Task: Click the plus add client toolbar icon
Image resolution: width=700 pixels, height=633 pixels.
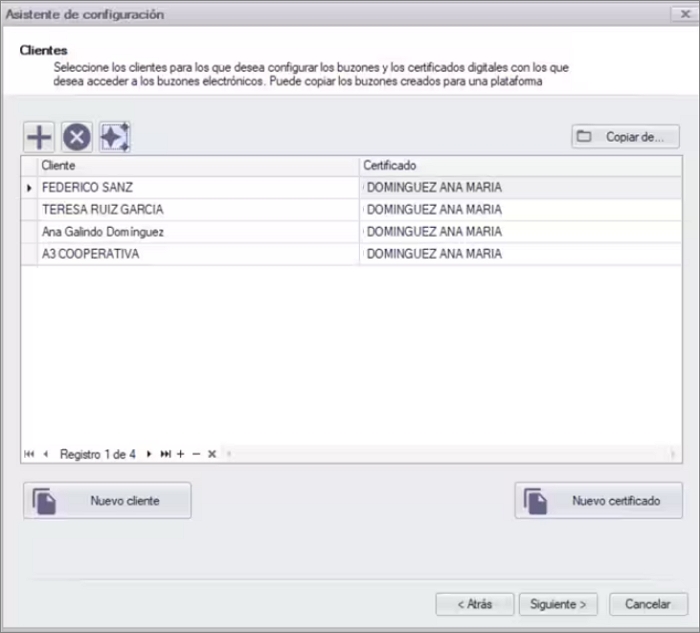Action: pos(39,137)
